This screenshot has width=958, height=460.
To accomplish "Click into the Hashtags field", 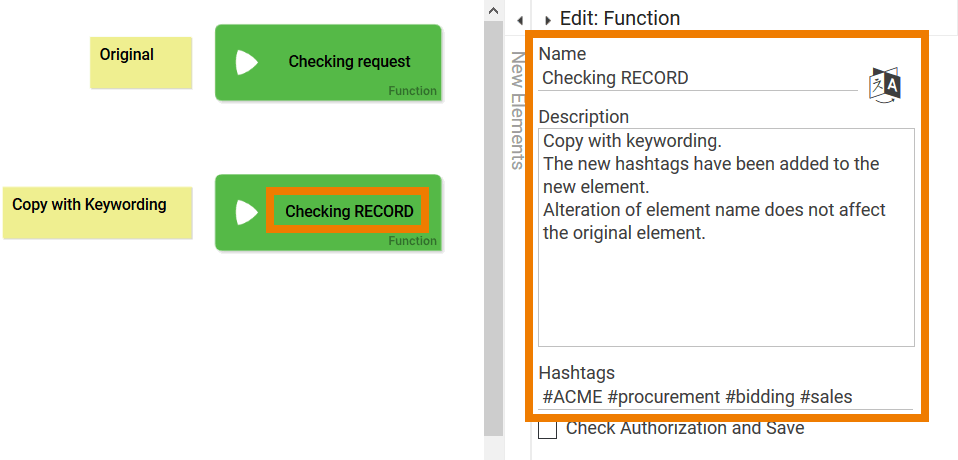I will click(x=726, y=397).
